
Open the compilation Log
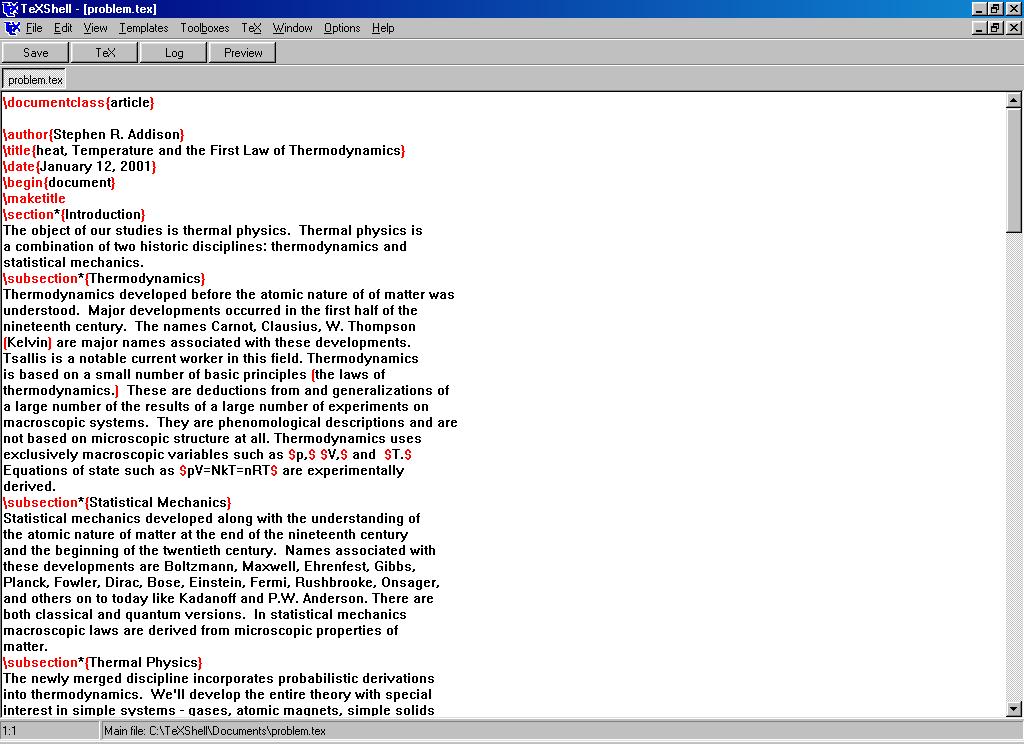[x=173, y=52]
